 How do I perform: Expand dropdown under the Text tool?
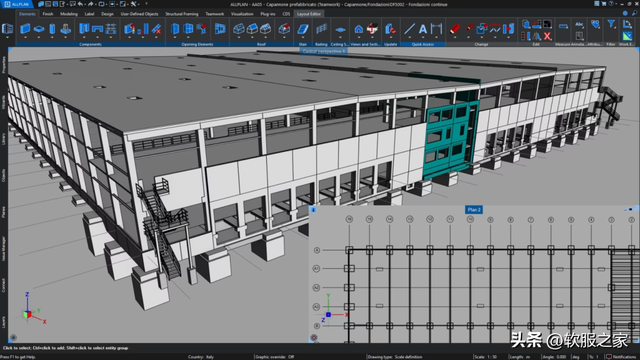click(x=423, y=38)
